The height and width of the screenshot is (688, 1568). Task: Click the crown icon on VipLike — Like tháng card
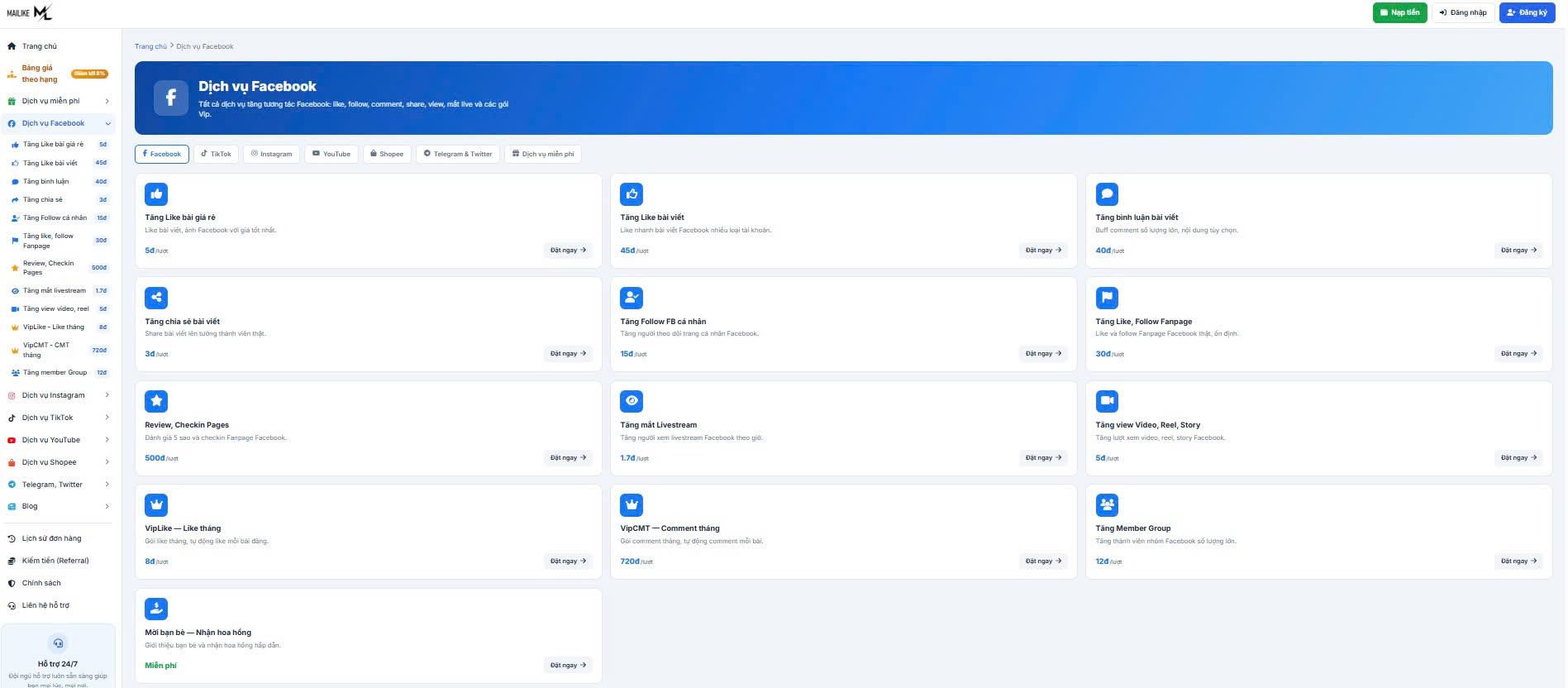pyautogui.click(x=156, y=504)
